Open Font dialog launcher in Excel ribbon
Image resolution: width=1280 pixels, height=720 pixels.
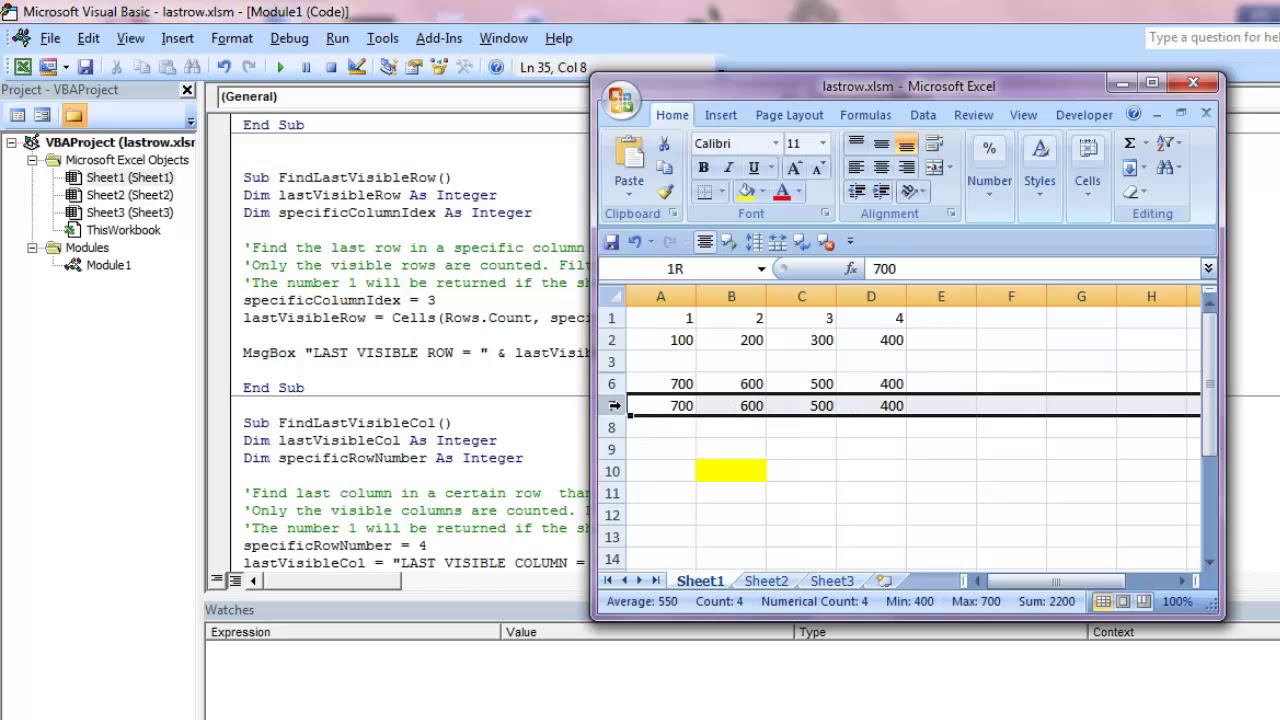coord(825,214)
